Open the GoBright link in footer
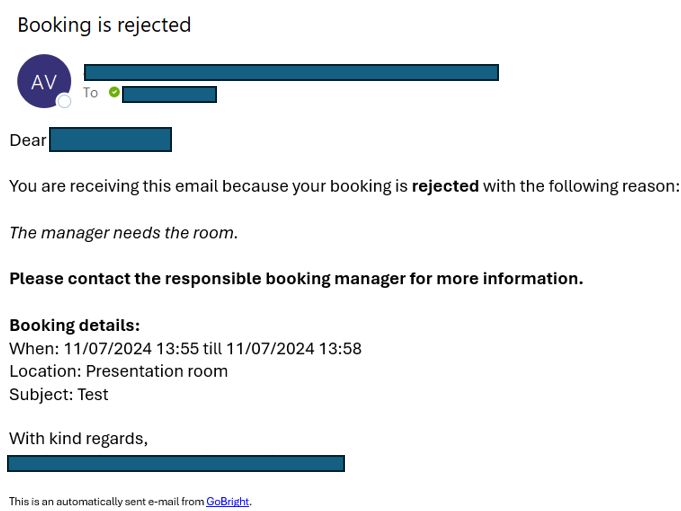The width and height of the screenshot is (681, 511). pos(227,501)
